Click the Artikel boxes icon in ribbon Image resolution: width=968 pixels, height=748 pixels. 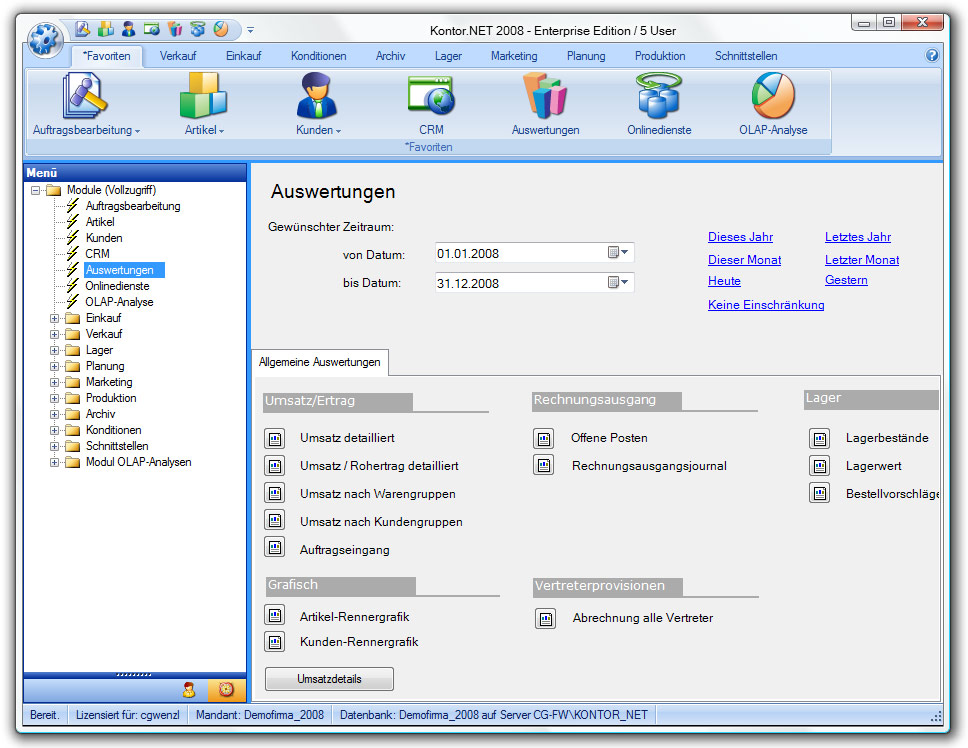[x=204, y=97]
